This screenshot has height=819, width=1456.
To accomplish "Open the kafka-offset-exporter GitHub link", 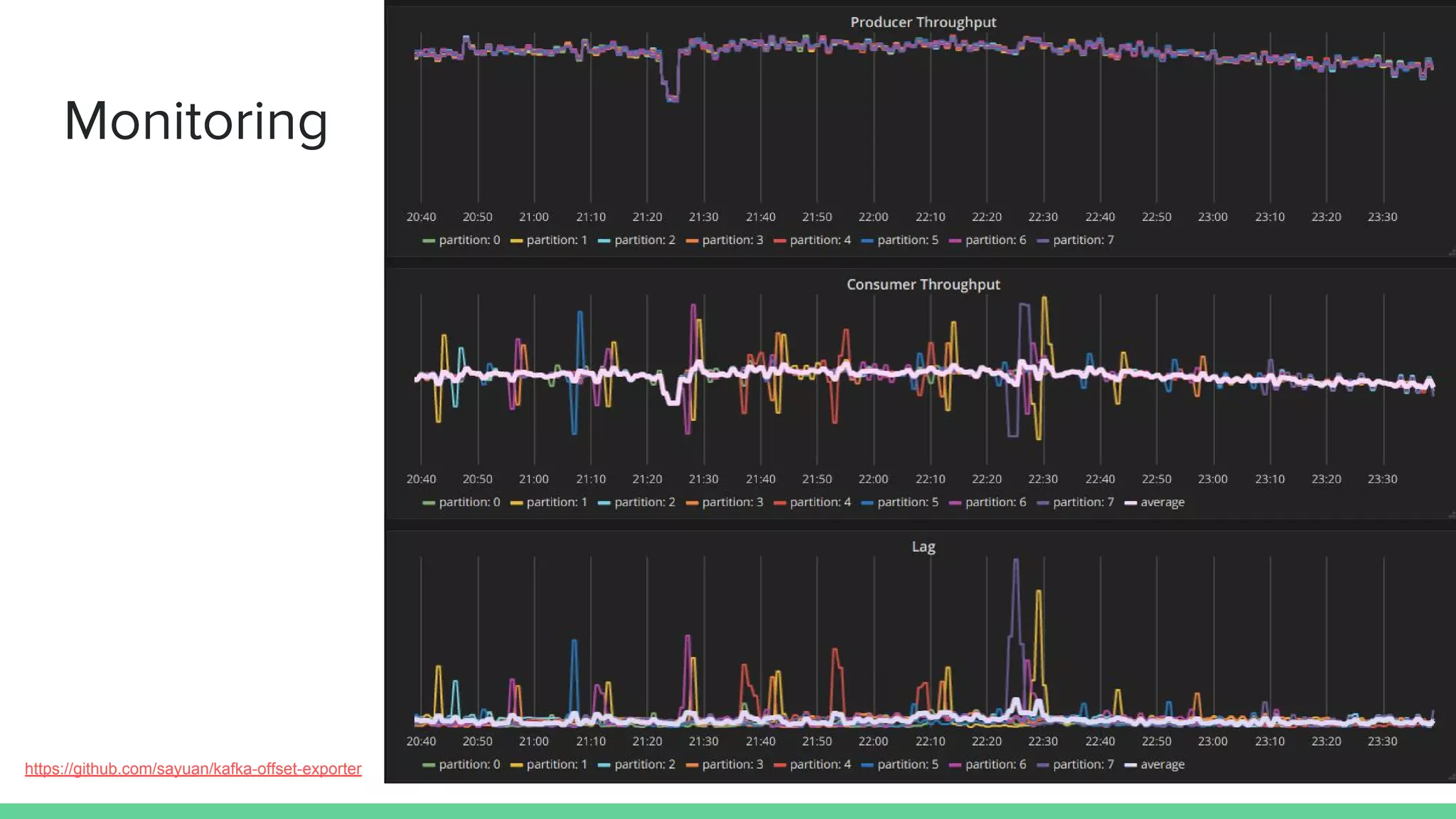I will tap(193, 769).
